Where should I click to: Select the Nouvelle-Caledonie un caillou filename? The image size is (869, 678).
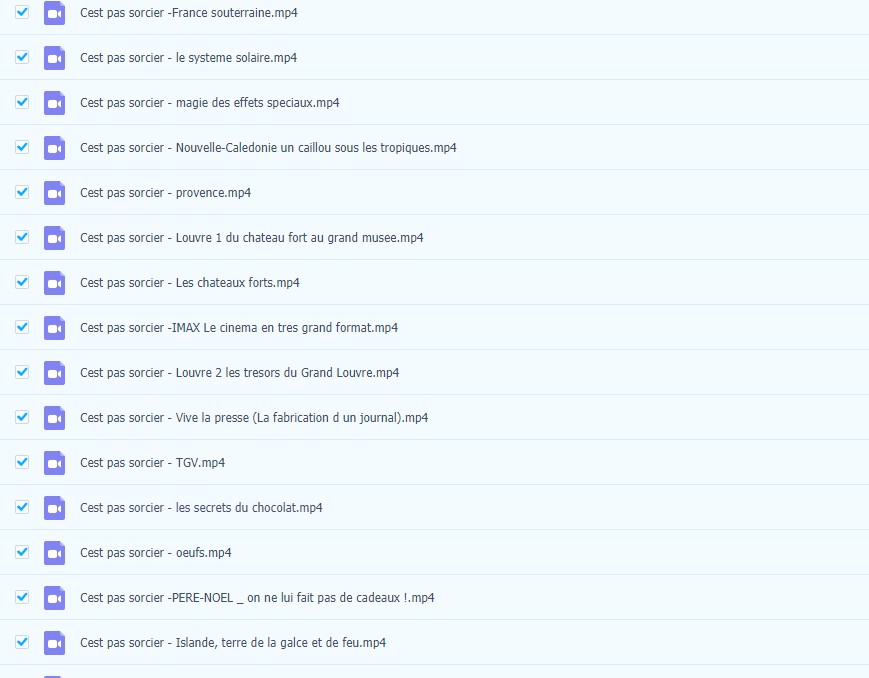[268, 147]
